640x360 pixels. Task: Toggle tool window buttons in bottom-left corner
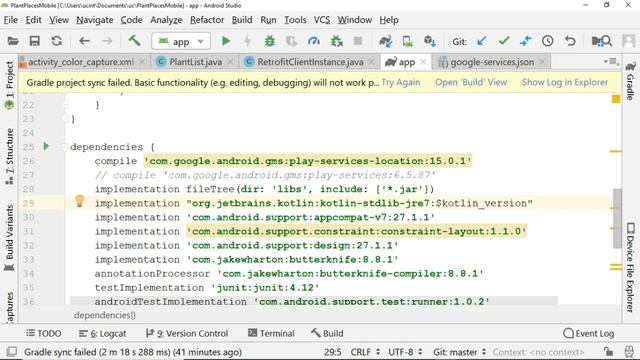coord(11,351)
